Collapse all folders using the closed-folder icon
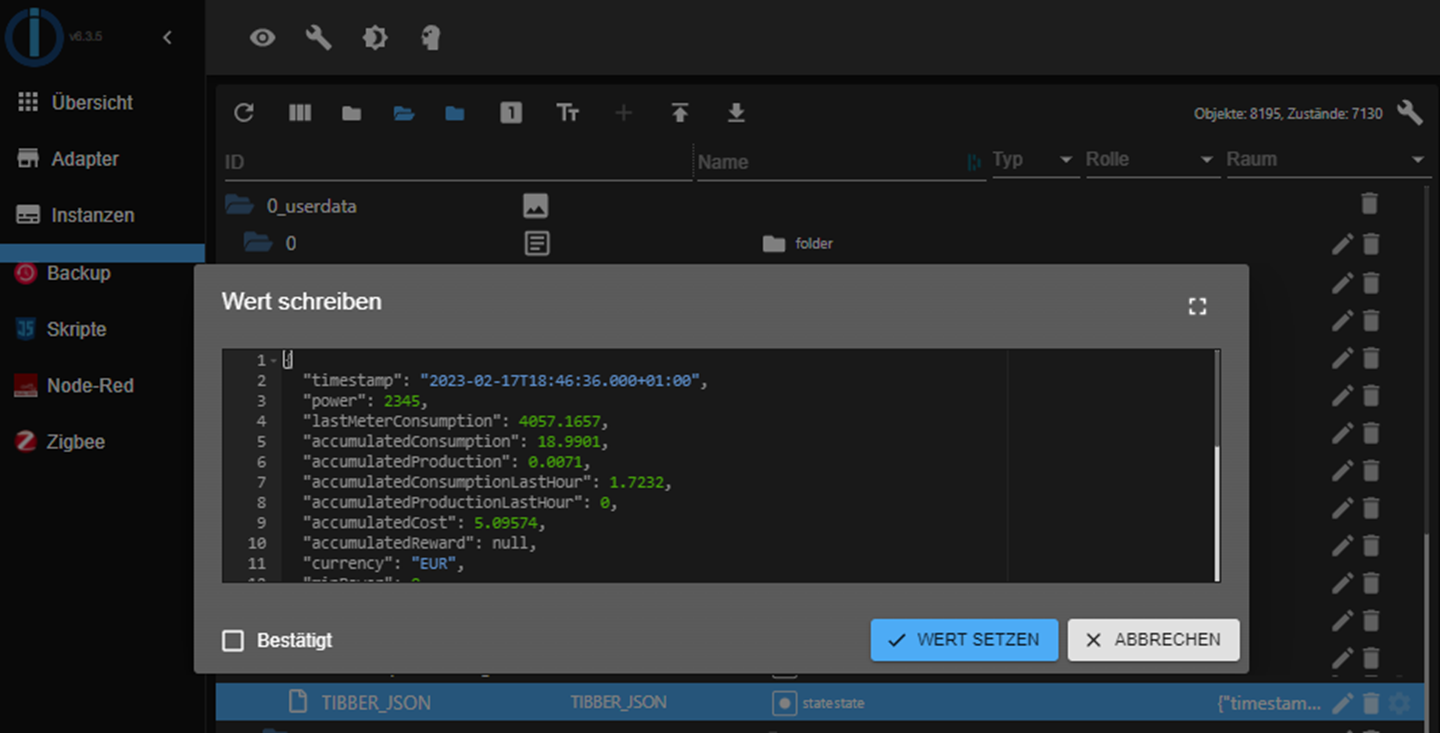The height and width of the screenshot is (733, 1440). point(351,114)
